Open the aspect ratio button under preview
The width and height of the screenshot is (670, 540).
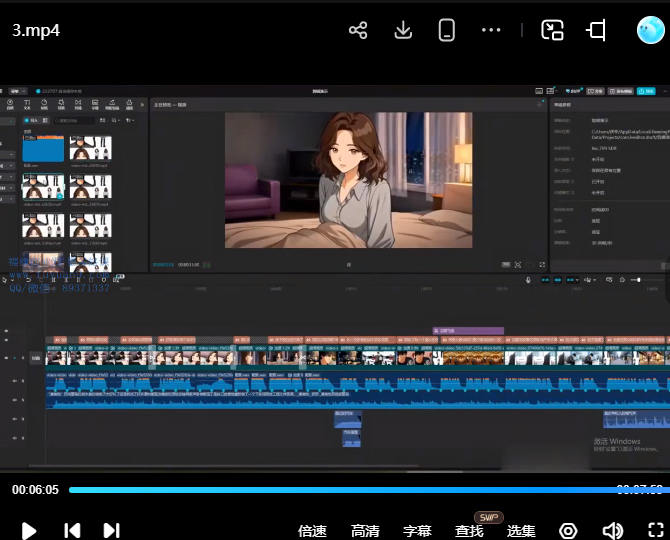[505, 265]
